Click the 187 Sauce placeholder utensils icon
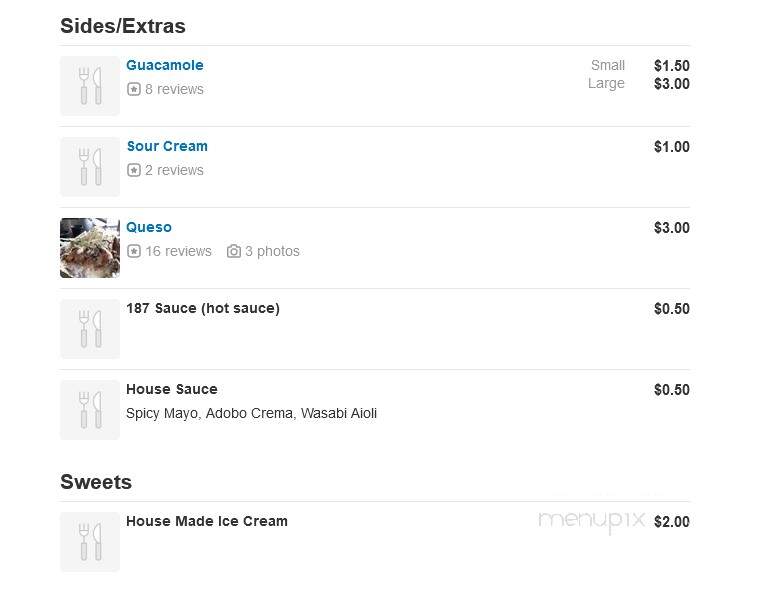The image size is (771, 602). 90,329
